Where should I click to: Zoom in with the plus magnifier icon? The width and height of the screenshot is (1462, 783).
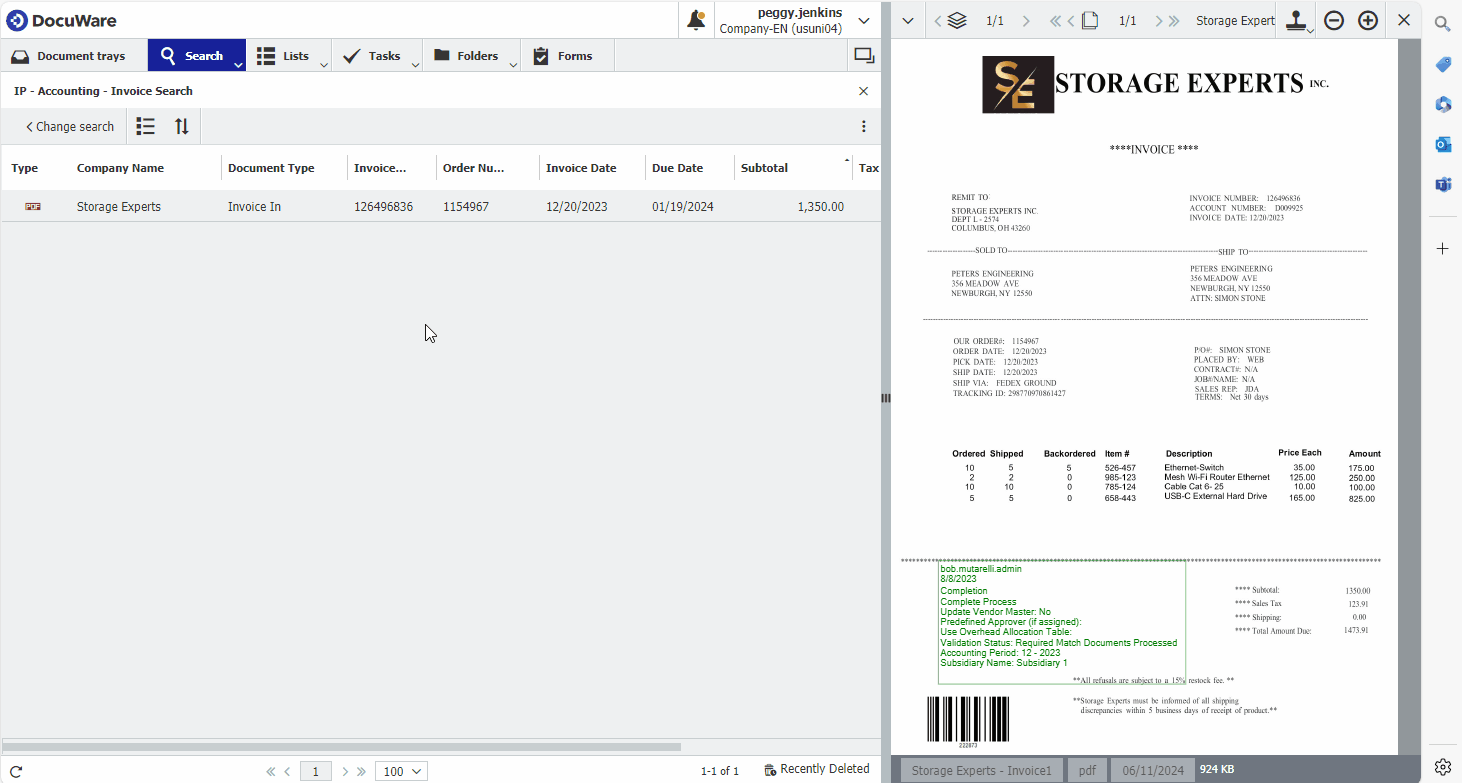coord(1368,20)
